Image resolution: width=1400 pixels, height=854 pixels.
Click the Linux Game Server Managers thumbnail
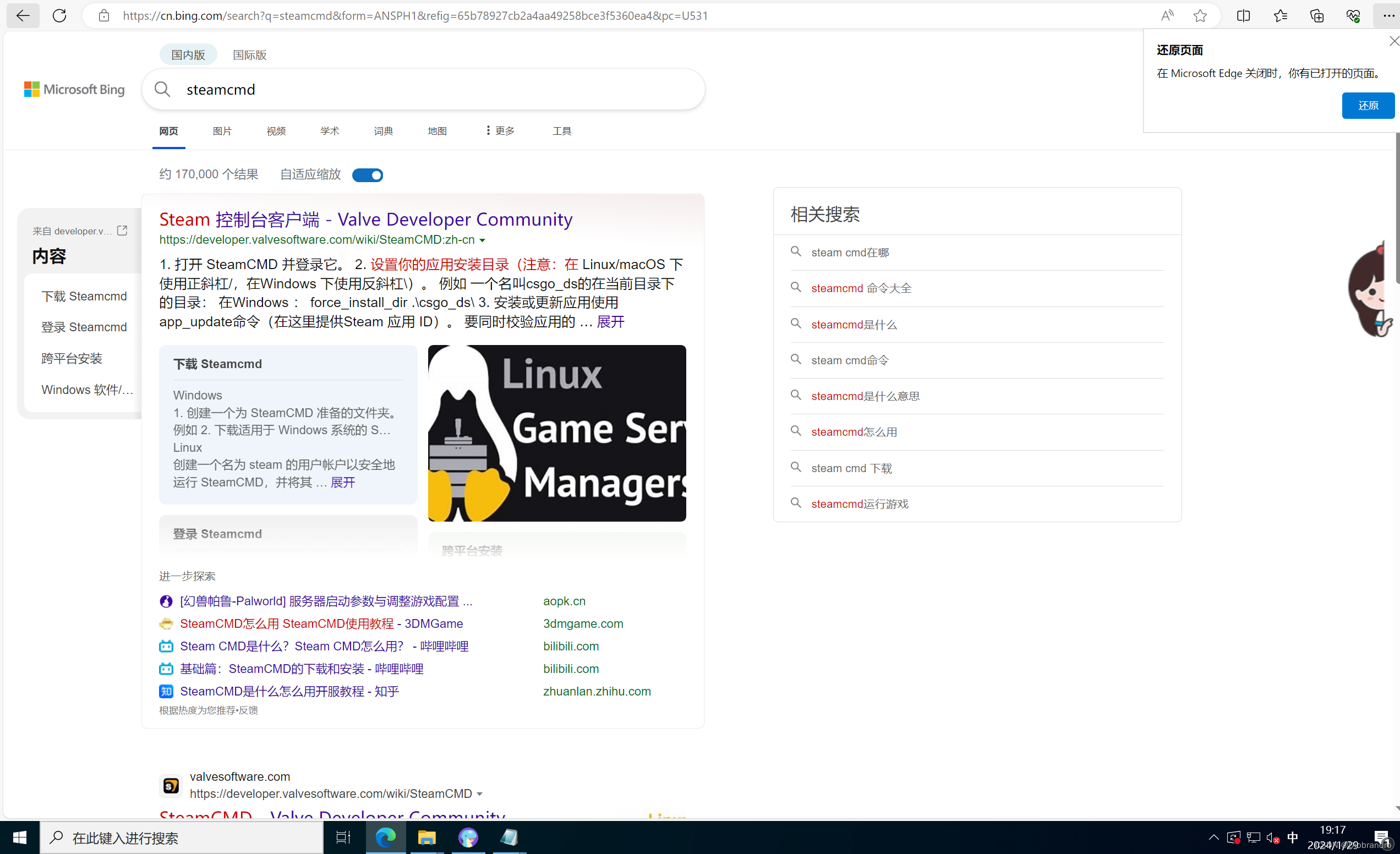point(556,433)
